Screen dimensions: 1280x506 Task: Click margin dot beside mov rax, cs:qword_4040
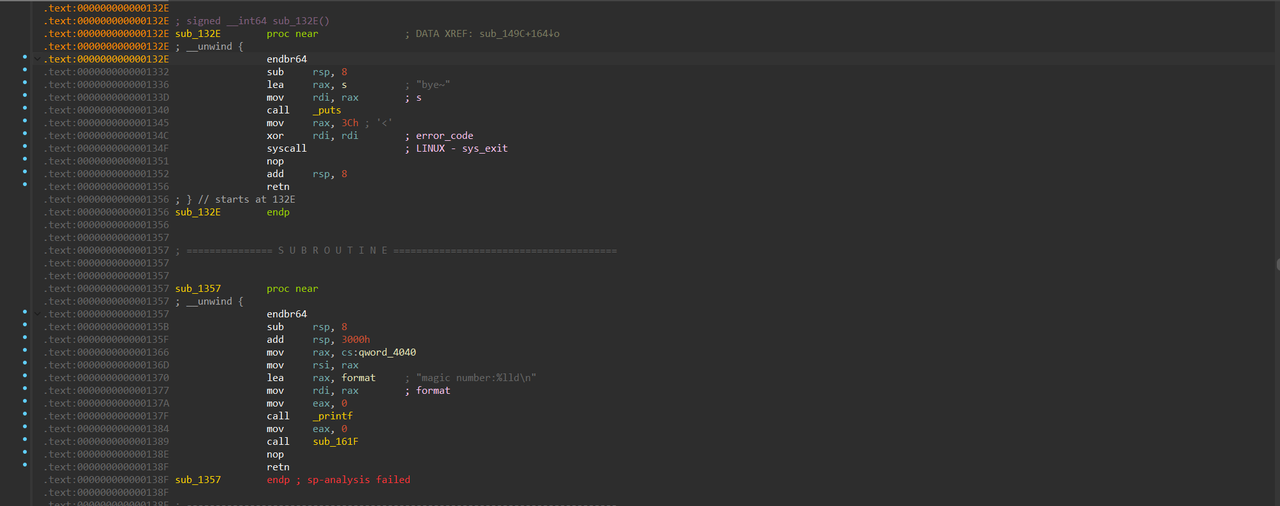point(24,352)
